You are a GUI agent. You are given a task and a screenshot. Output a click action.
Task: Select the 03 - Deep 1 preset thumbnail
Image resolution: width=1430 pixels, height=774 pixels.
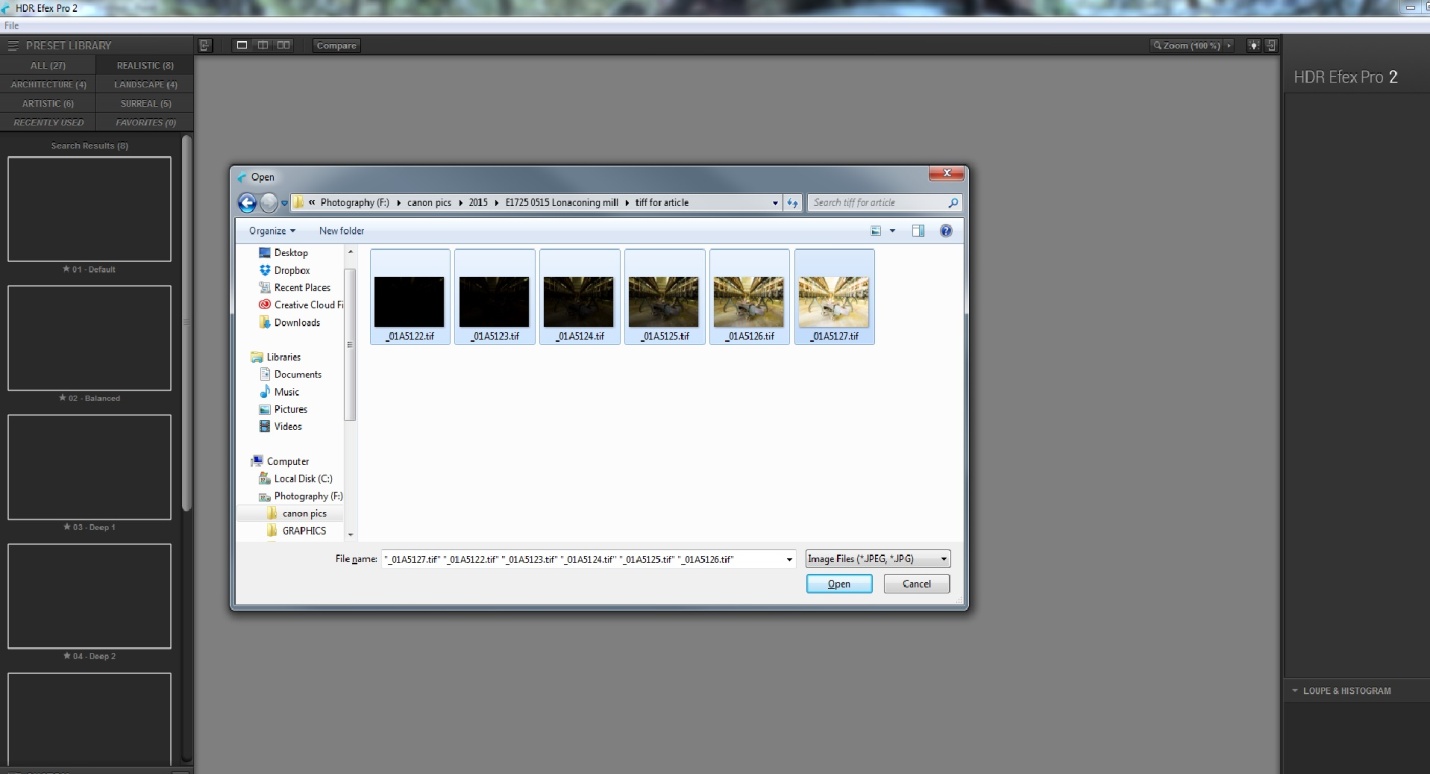89,467
